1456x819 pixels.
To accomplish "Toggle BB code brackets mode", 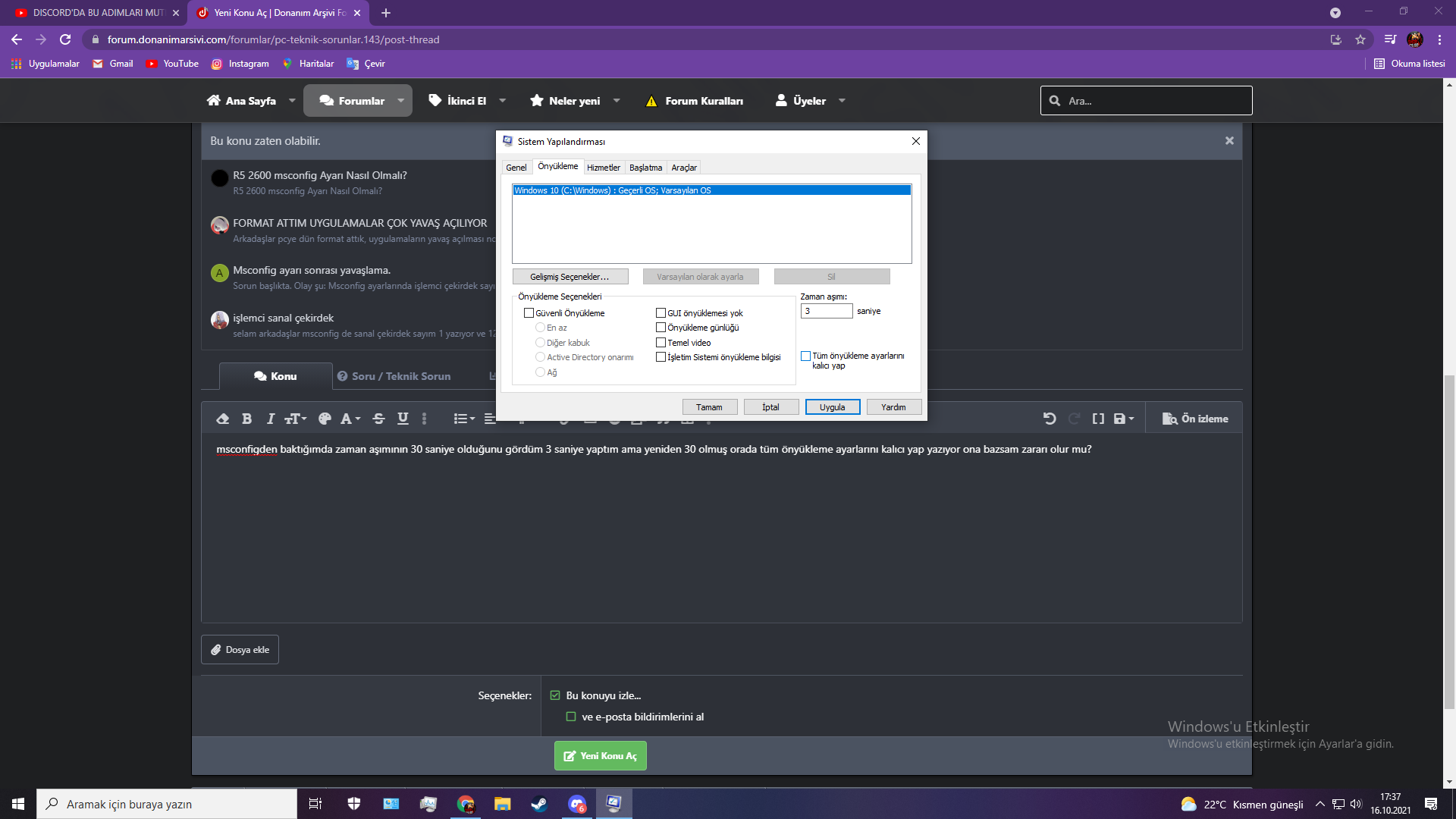I will coord(1097,419).
